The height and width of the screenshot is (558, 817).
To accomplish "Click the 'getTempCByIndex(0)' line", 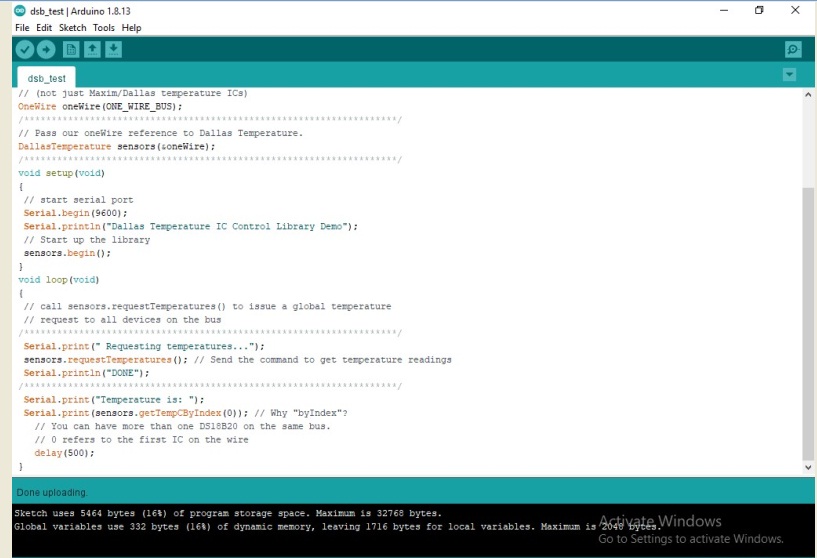I will (136, 413).
